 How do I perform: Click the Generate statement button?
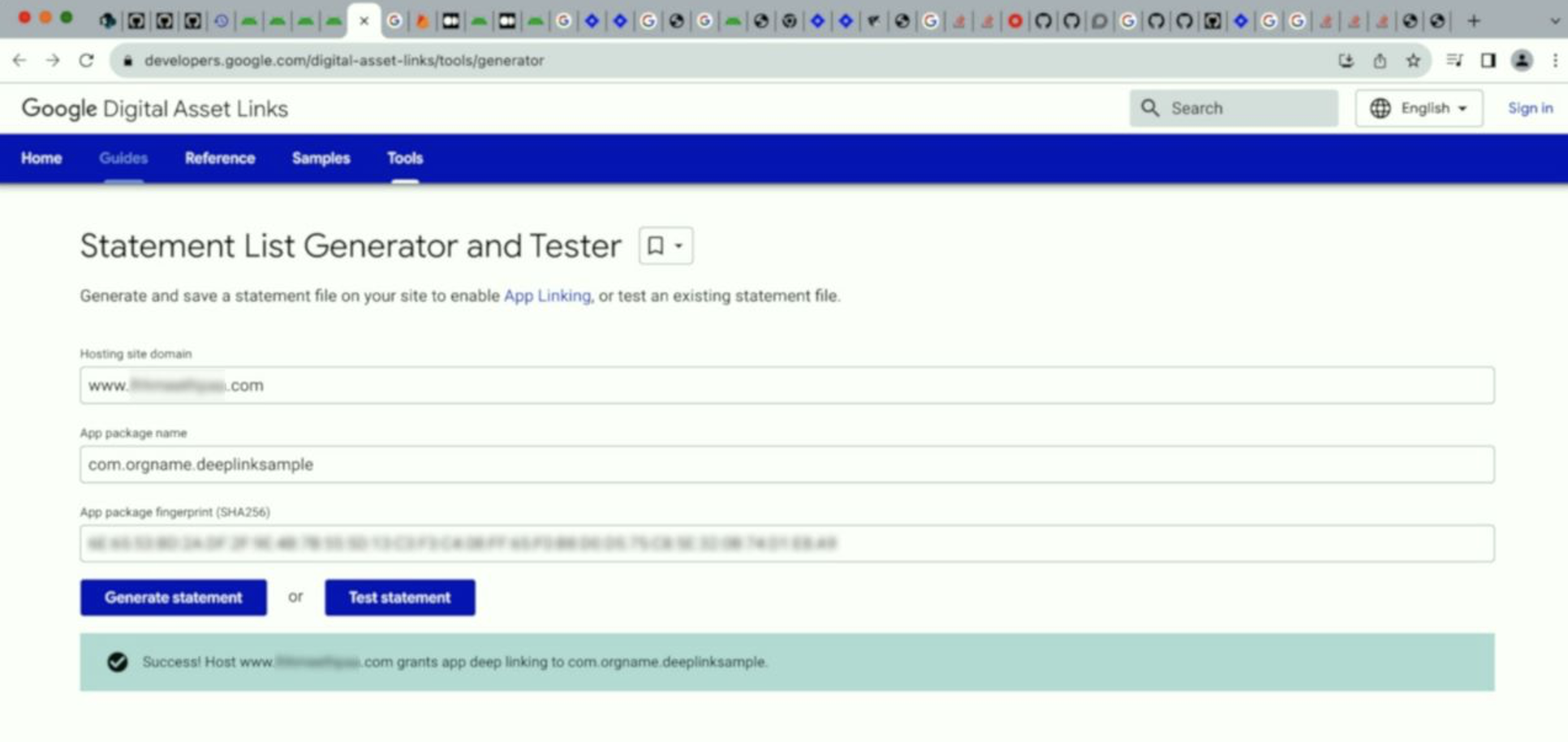[x=174, y=597]
